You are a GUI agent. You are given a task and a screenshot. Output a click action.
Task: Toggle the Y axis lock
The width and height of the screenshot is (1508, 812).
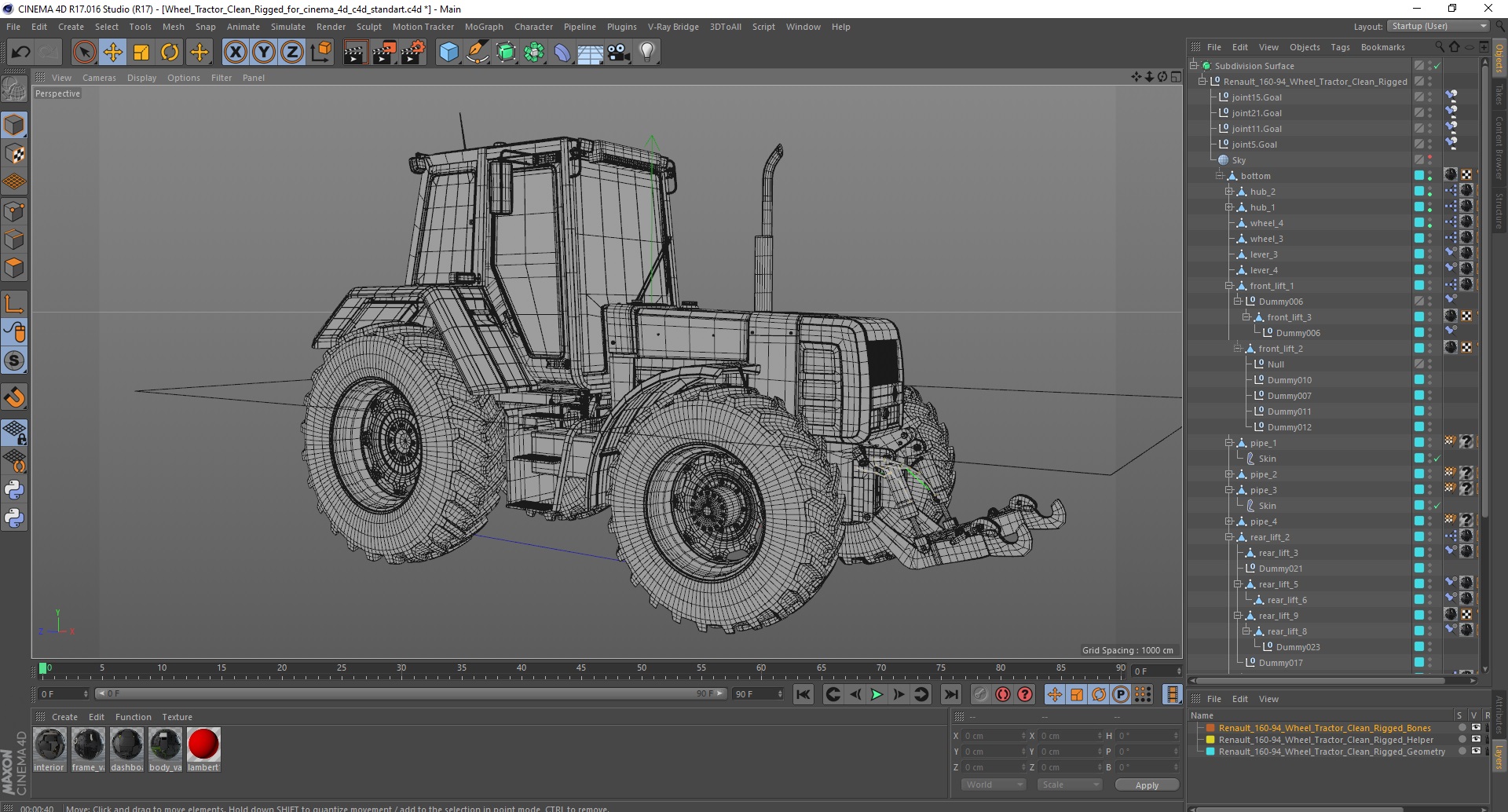point(263,53)
